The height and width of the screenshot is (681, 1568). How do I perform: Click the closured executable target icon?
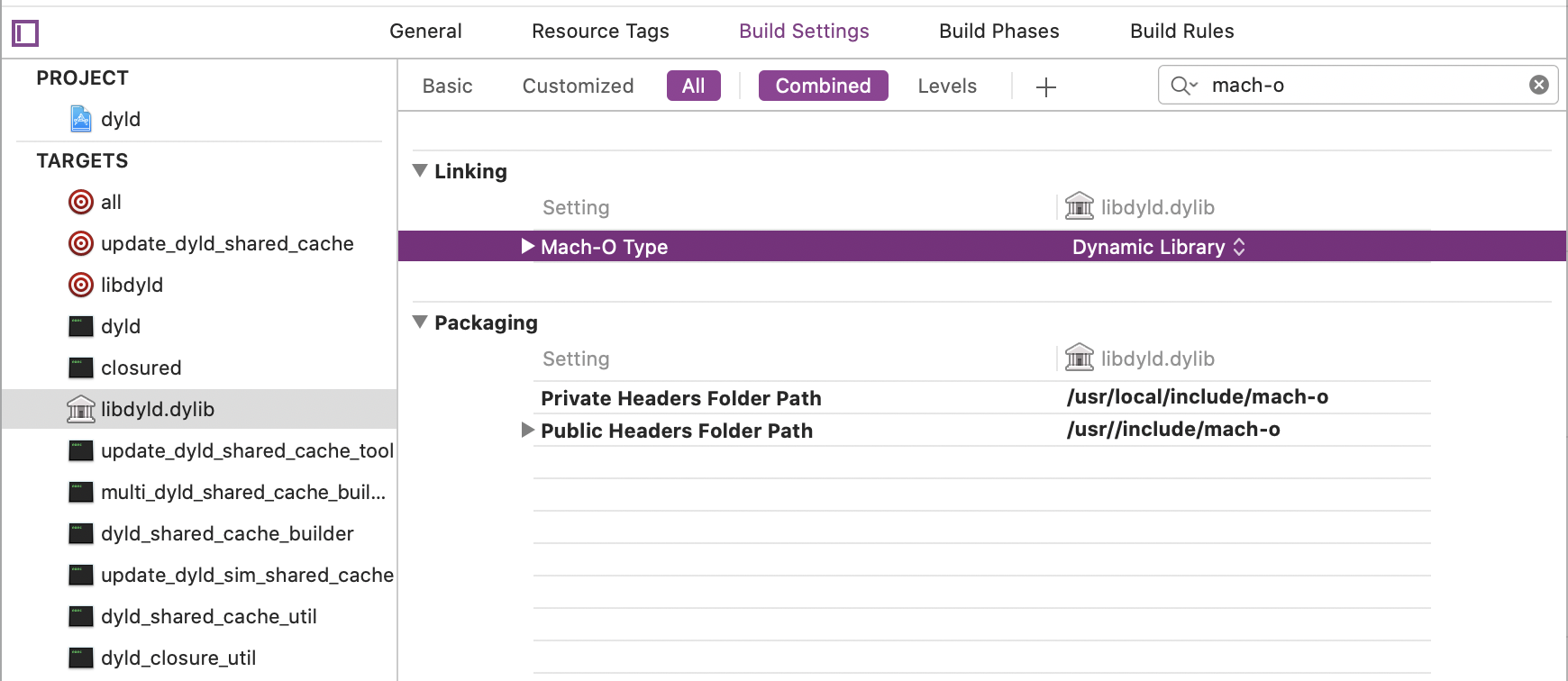pyautogui.click(x=81, y=368)
